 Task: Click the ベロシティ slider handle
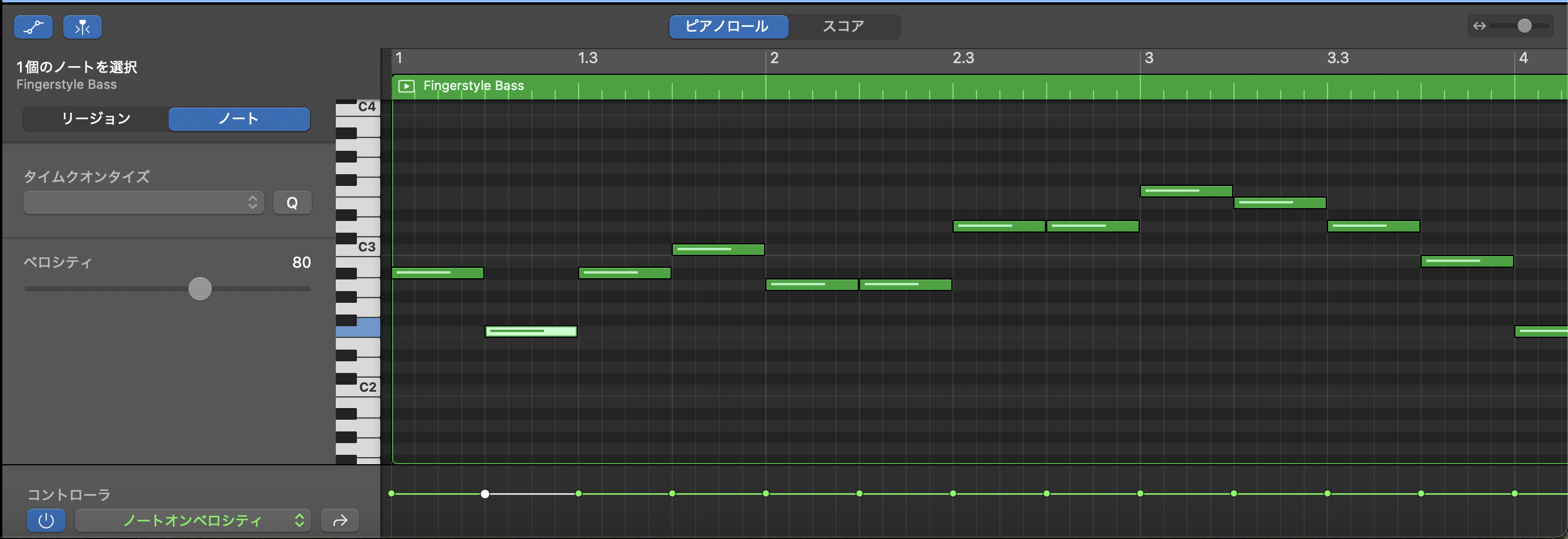pyautogui.click(x=199, y=289)
